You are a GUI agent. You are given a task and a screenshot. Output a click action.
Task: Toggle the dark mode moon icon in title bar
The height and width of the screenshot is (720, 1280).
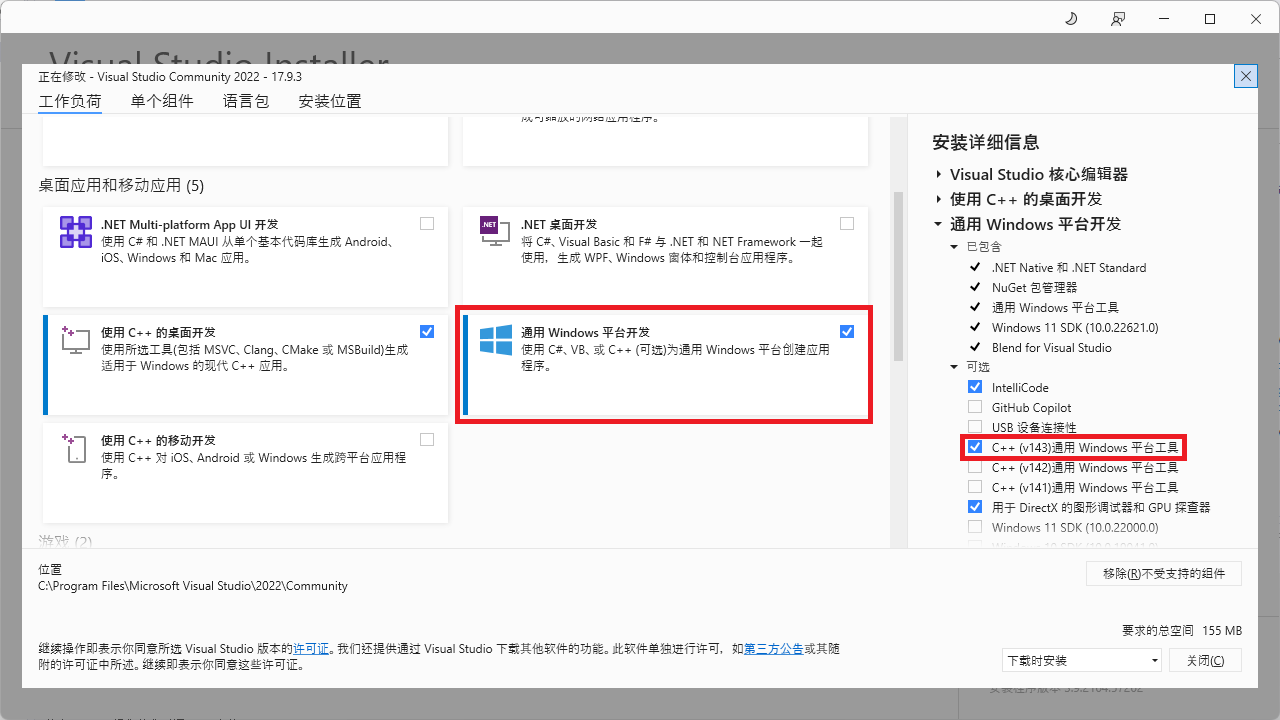point(1071,19)
